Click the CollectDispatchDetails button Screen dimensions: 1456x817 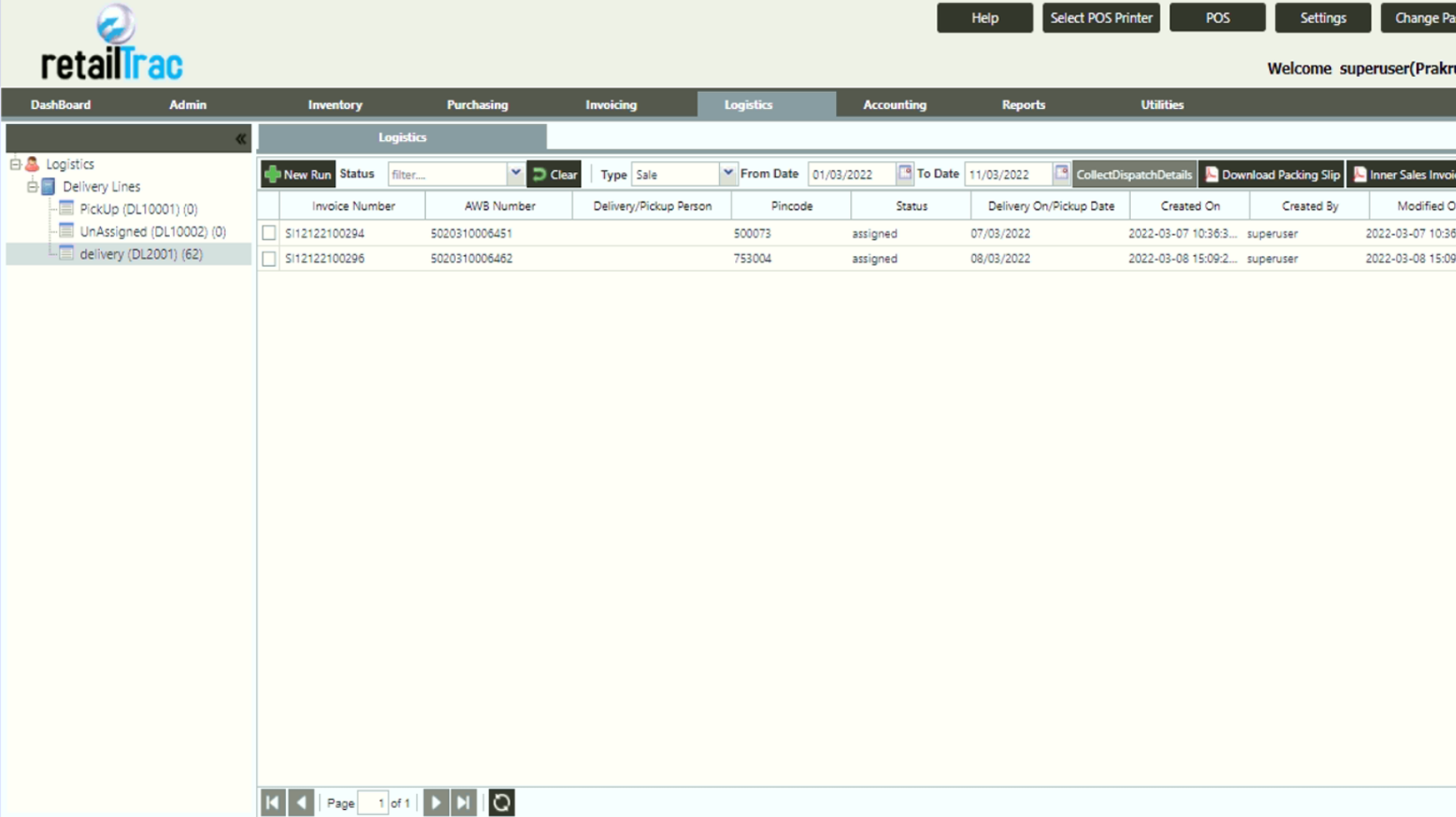tap(1134, 175)
